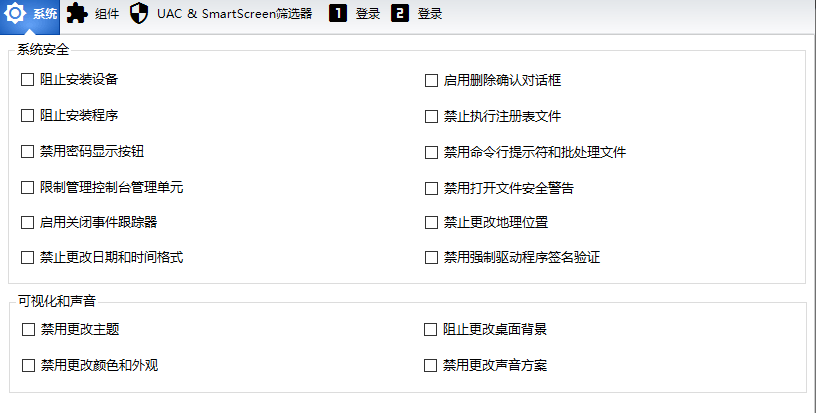This screenshot has height=413, width=816.
Task: Enable 限制管理控制台管理单元
Action: click(28, 187)
